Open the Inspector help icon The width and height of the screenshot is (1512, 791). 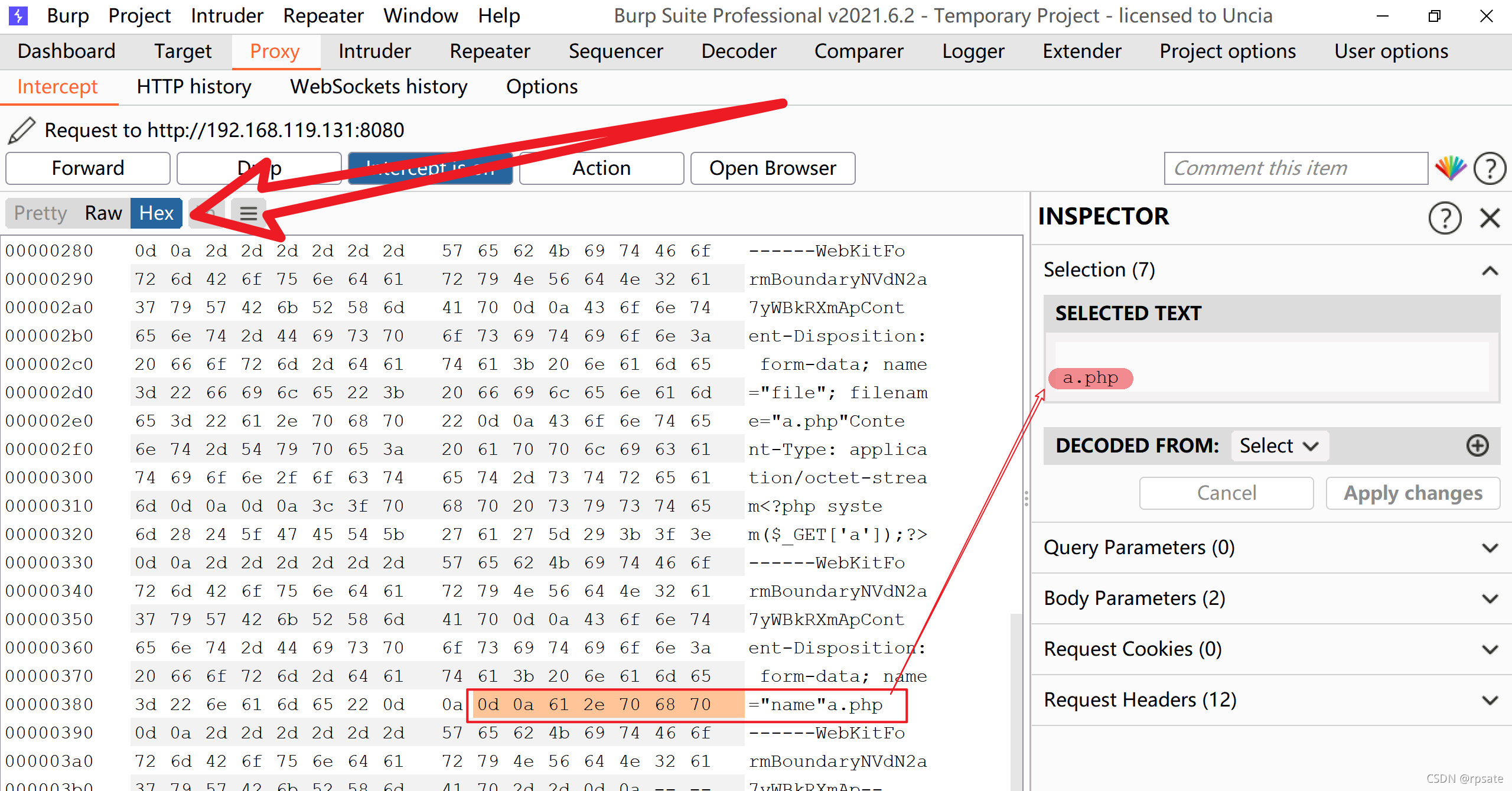click(1445, 217)
